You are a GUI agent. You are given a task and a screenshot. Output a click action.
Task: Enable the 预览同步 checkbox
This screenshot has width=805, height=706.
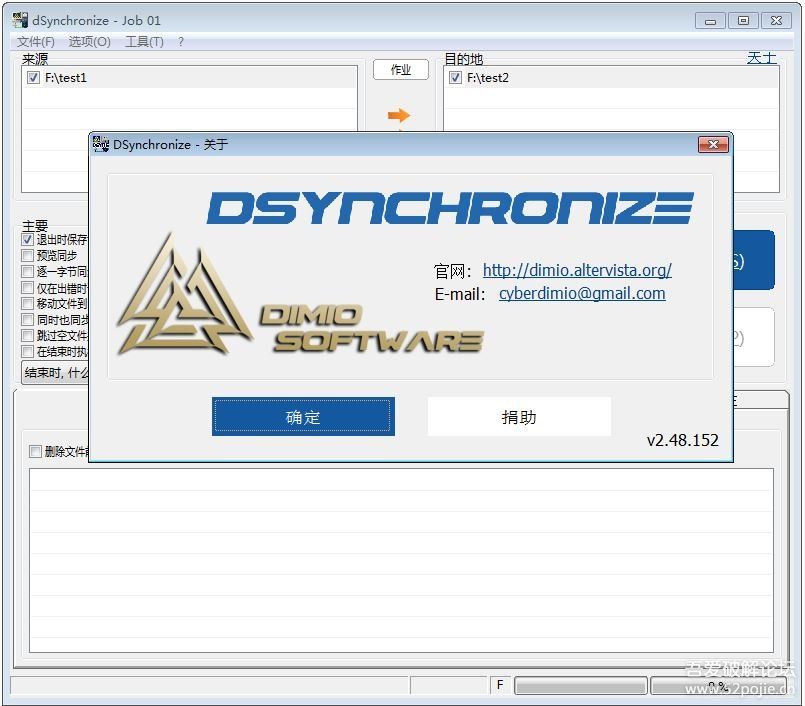(28, 255)
